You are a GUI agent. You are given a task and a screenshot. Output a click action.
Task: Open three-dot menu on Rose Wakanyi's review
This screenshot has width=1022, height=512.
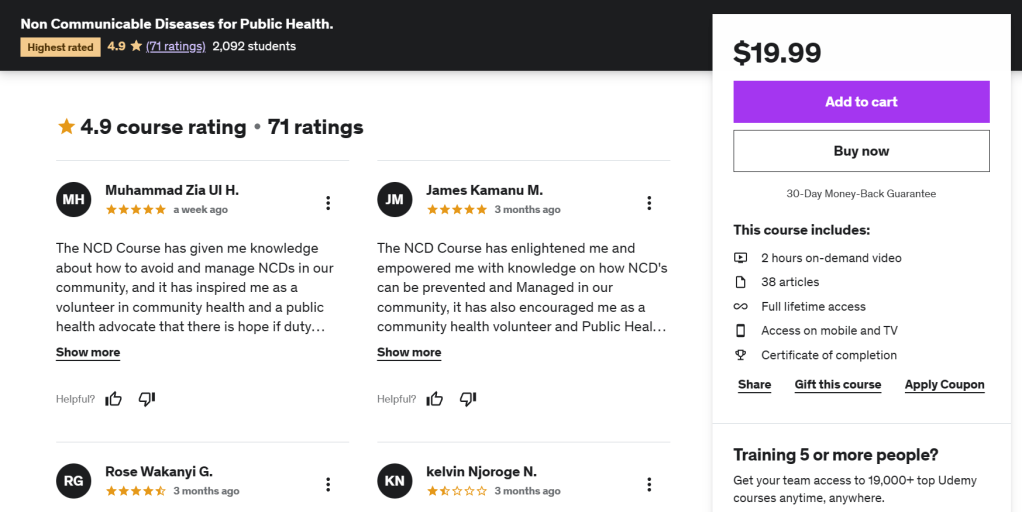coord(328,485)
